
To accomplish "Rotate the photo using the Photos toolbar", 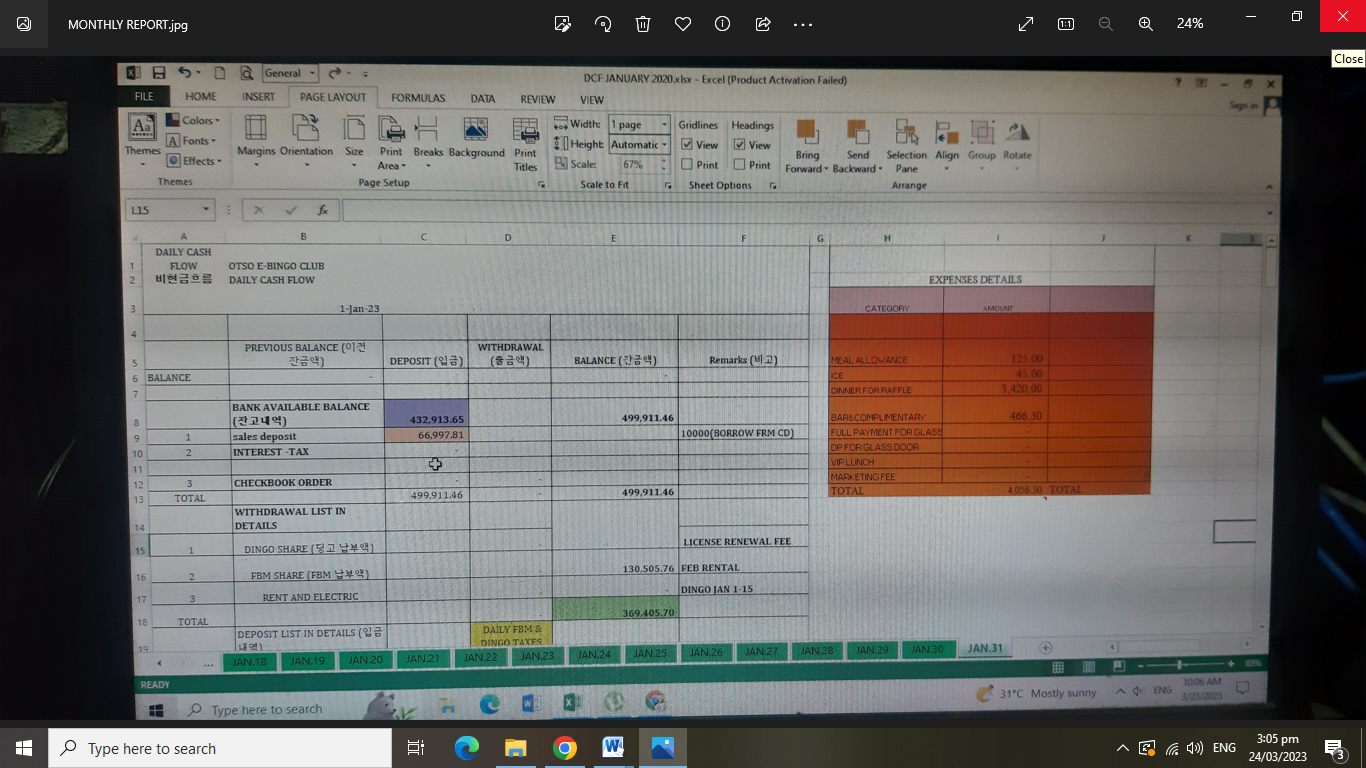I will 603,24.
